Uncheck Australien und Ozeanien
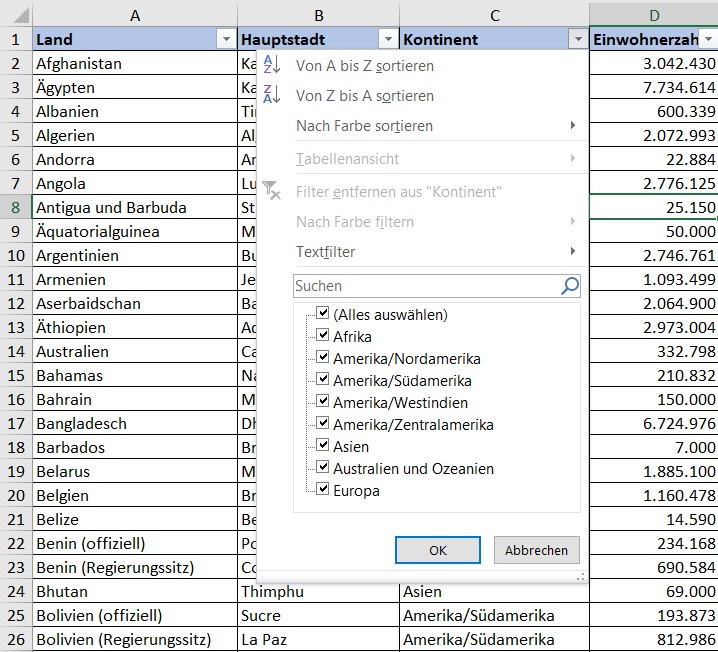This screenshot has height=652, width=718. 322,468
